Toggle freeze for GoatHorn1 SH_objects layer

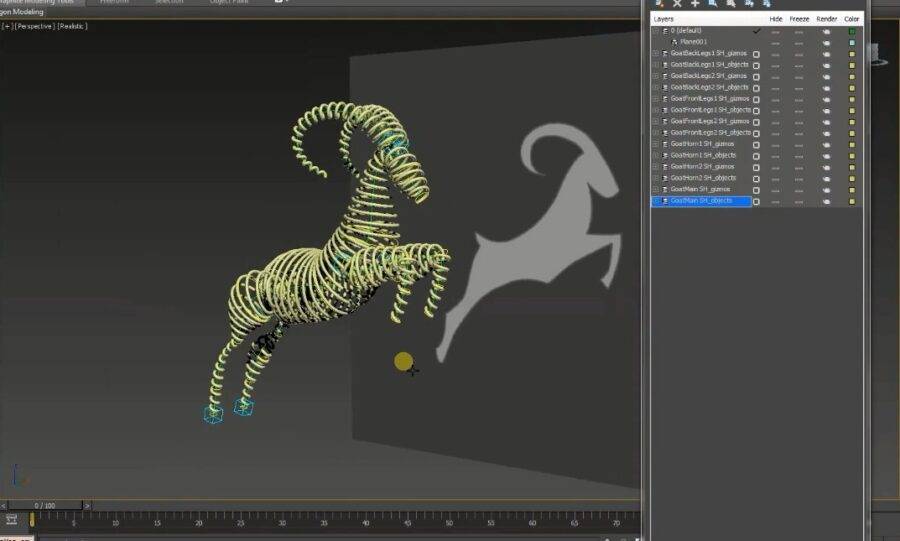pos(798,156)
